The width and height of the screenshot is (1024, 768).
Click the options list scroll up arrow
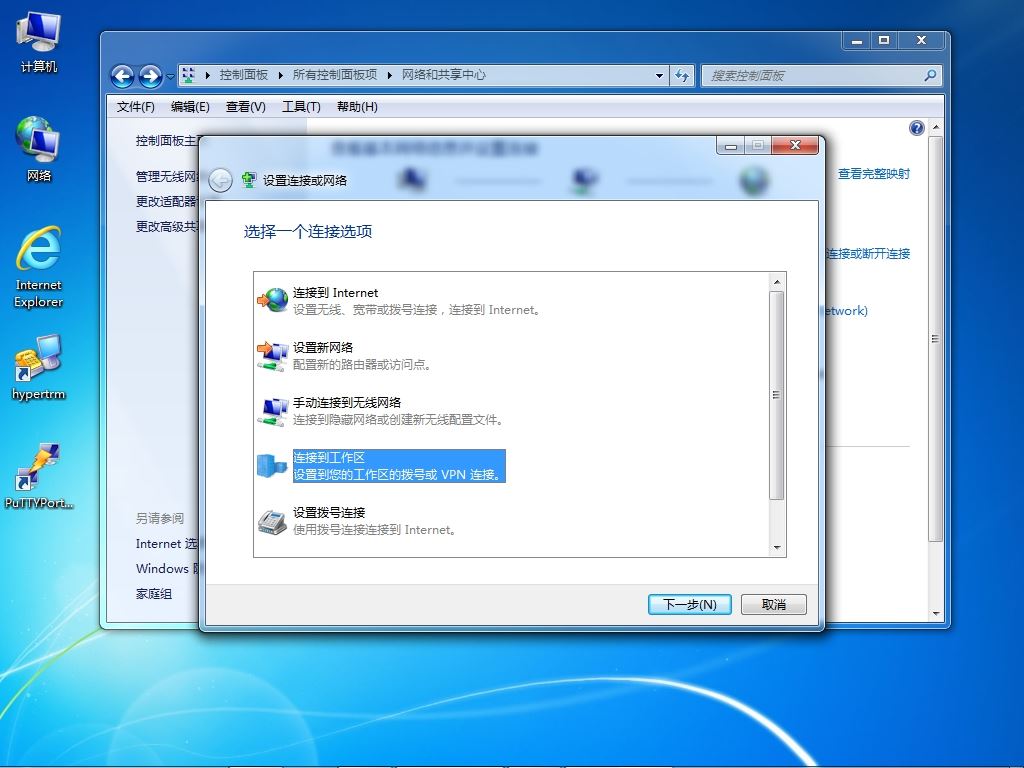point(777,282)
